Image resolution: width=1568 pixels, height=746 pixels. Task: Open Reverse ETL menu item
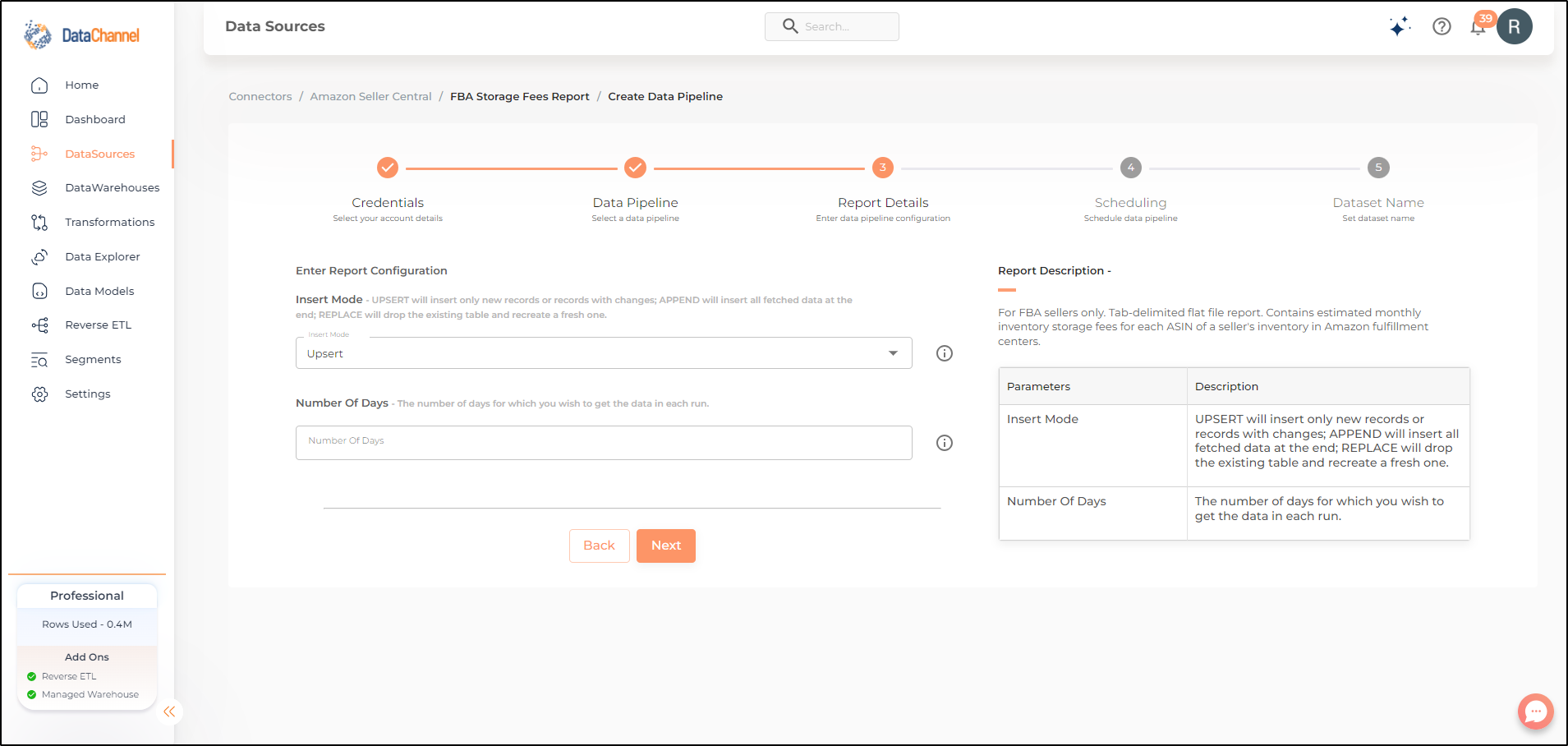coord(99,325)
